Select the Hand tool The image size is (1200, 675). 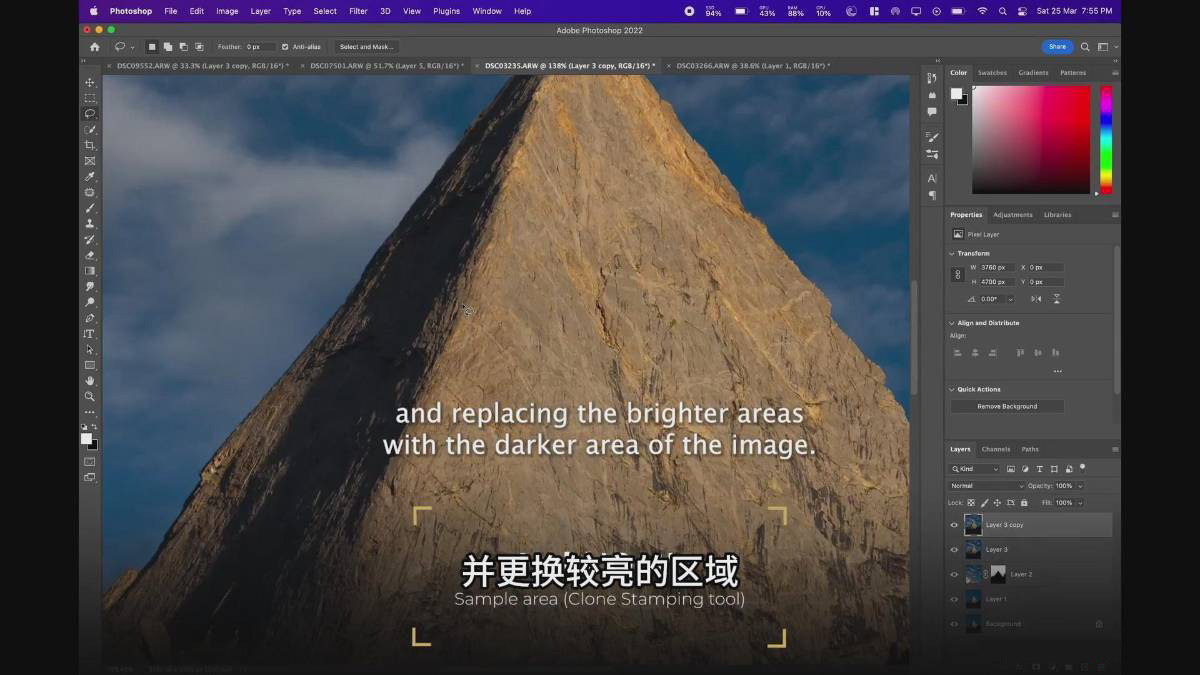90,381
